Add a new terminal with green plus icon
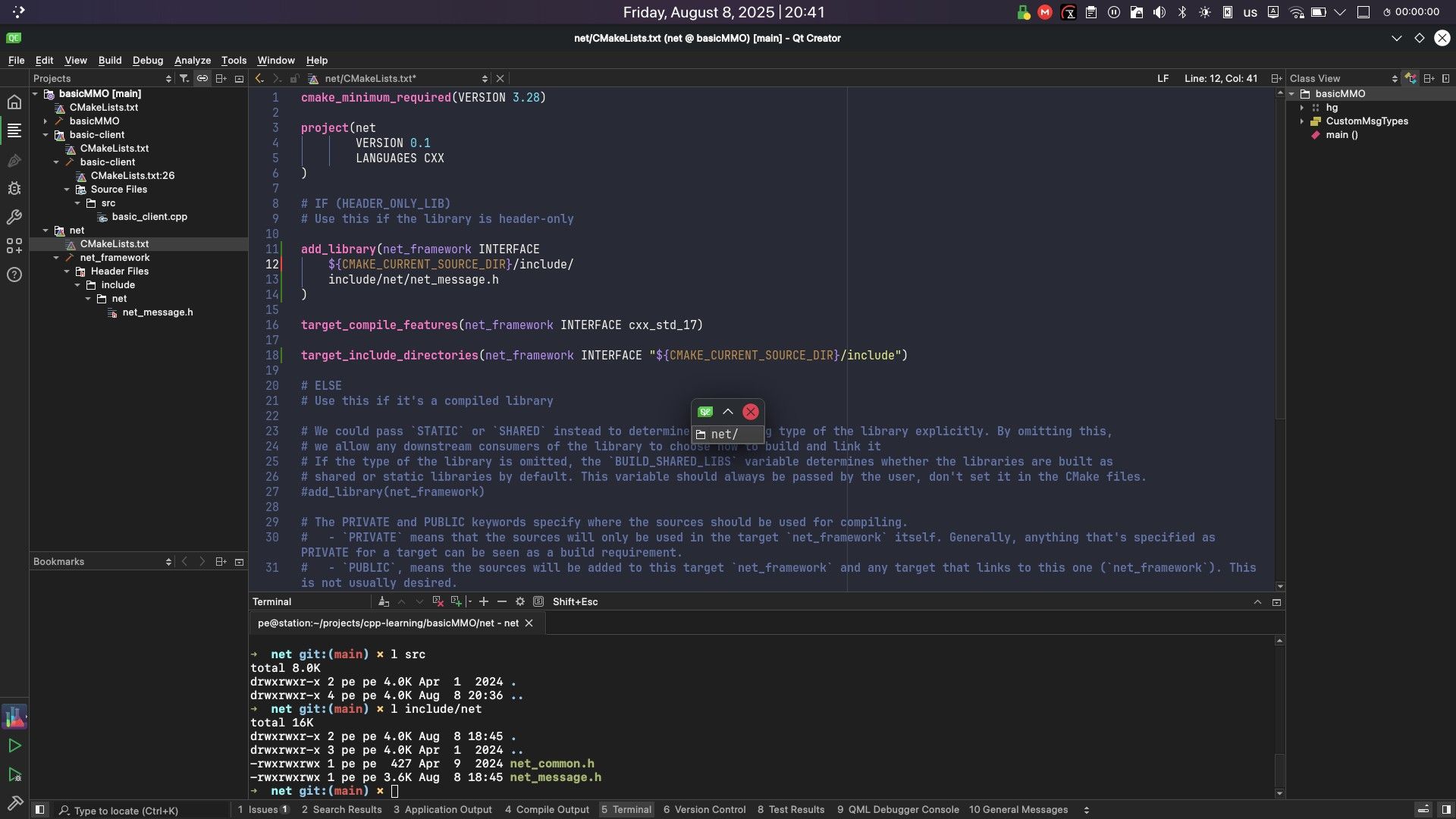This screenshot has width=1456, height=819. 457,602
